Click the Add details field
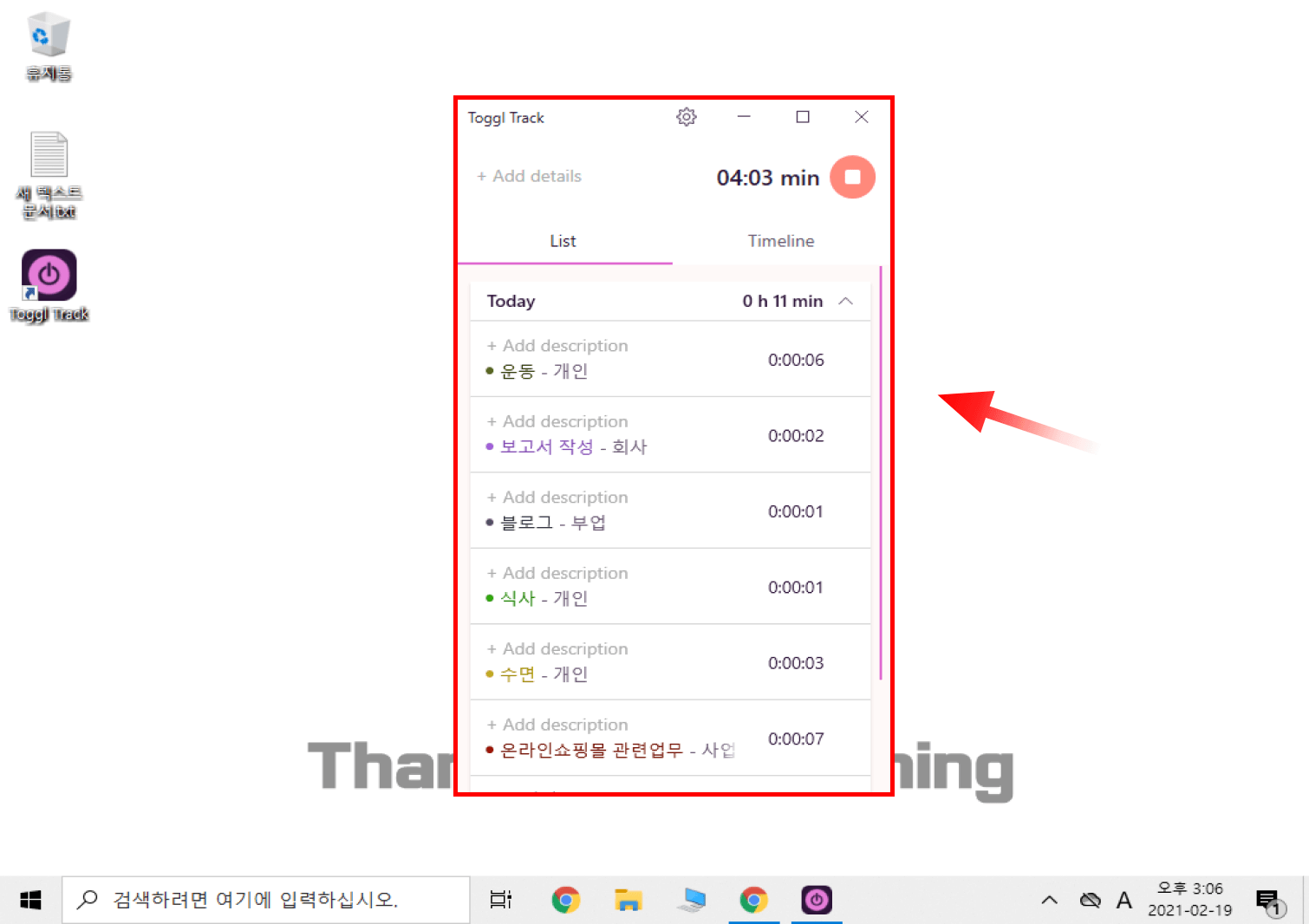This screenshot has width=1309, height=924. point(529,176)
